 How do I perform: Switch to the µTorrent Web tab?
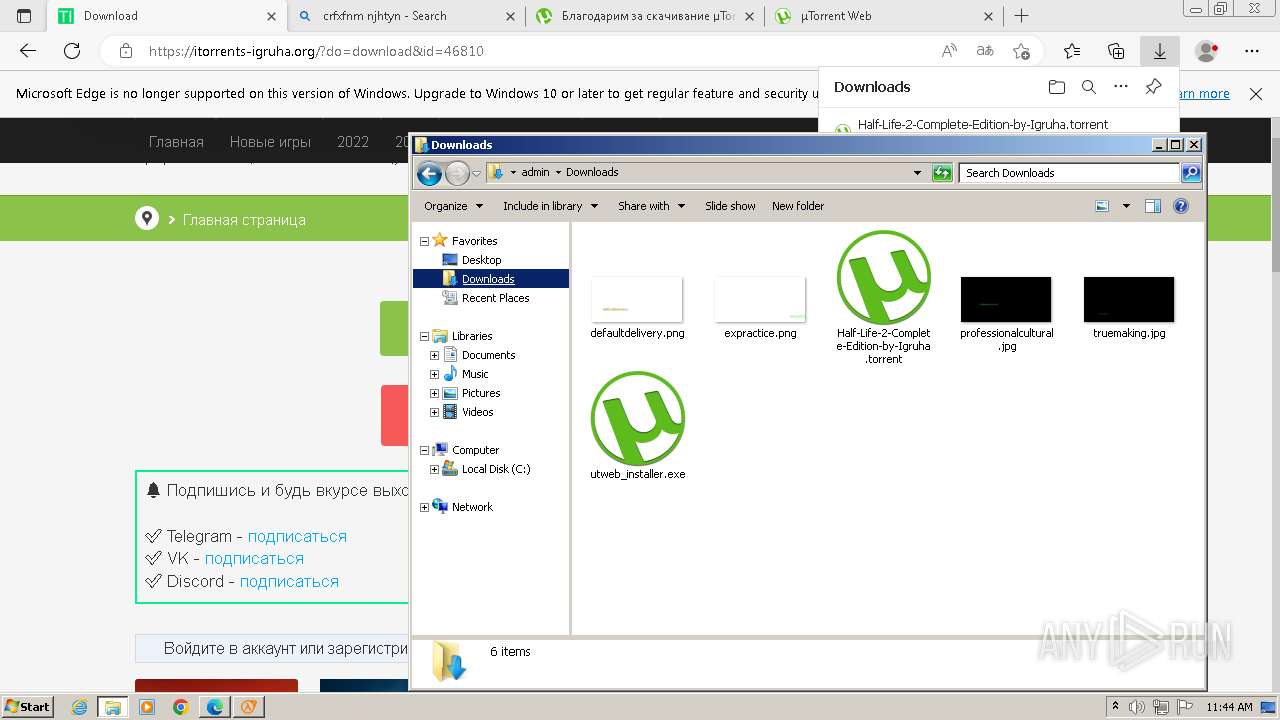pos(885,16)
